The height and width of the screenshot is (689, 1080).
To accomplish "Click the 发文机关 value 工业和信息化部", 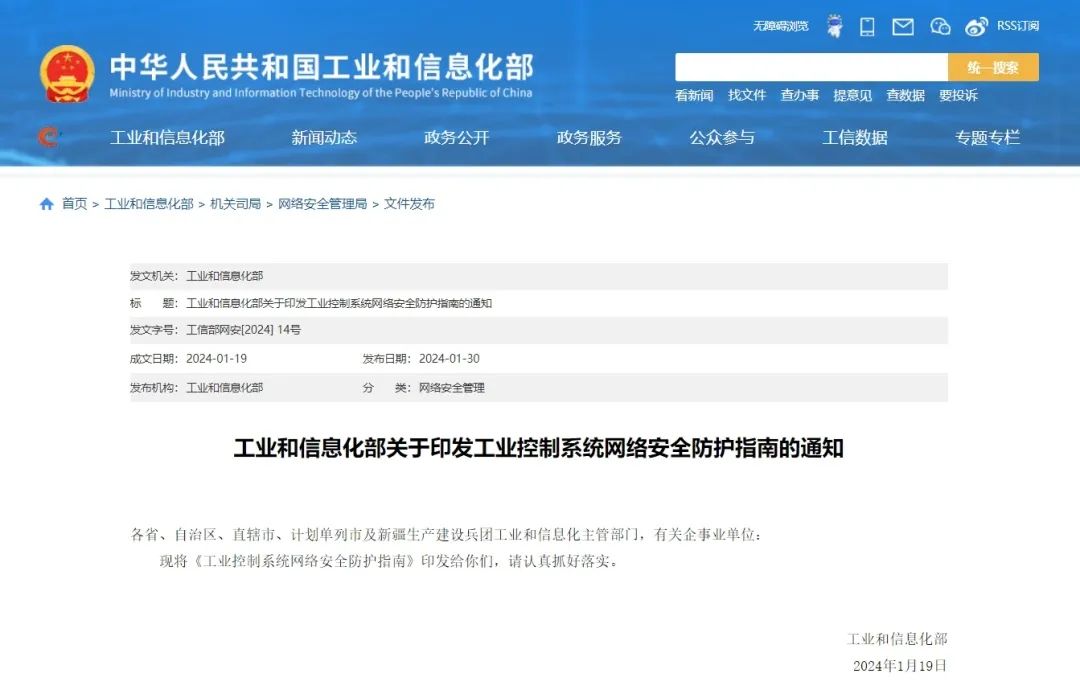I will click(225, 276).
